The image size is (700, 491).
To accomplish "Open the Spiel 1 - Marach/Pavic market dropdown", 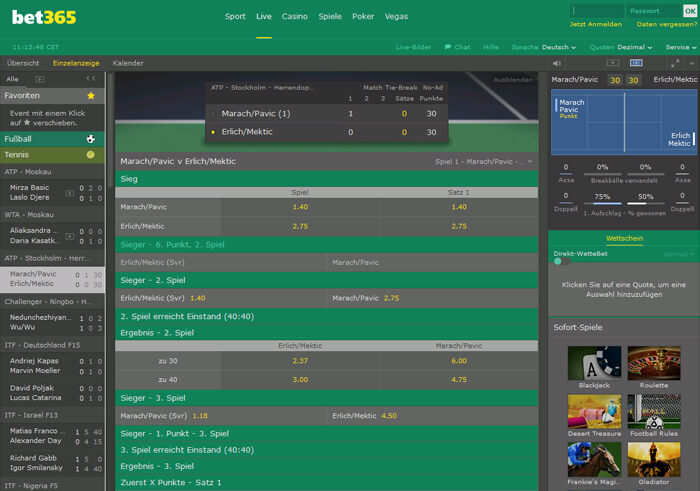I will click(x=483, y=162).
